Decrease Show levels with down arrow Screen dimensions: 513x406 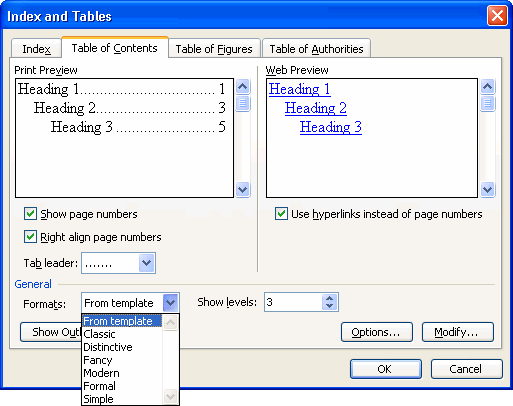329,306
